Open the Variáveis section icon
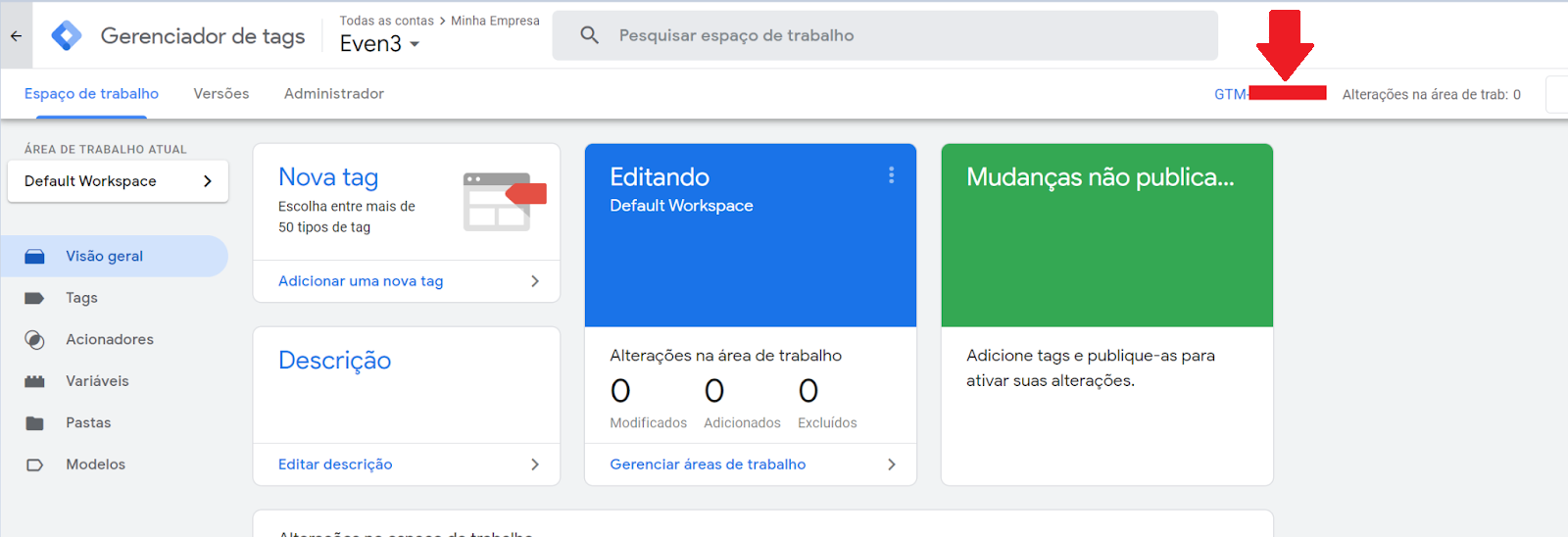The width and height of the screenshot is (1568, 537). [34, 381]
